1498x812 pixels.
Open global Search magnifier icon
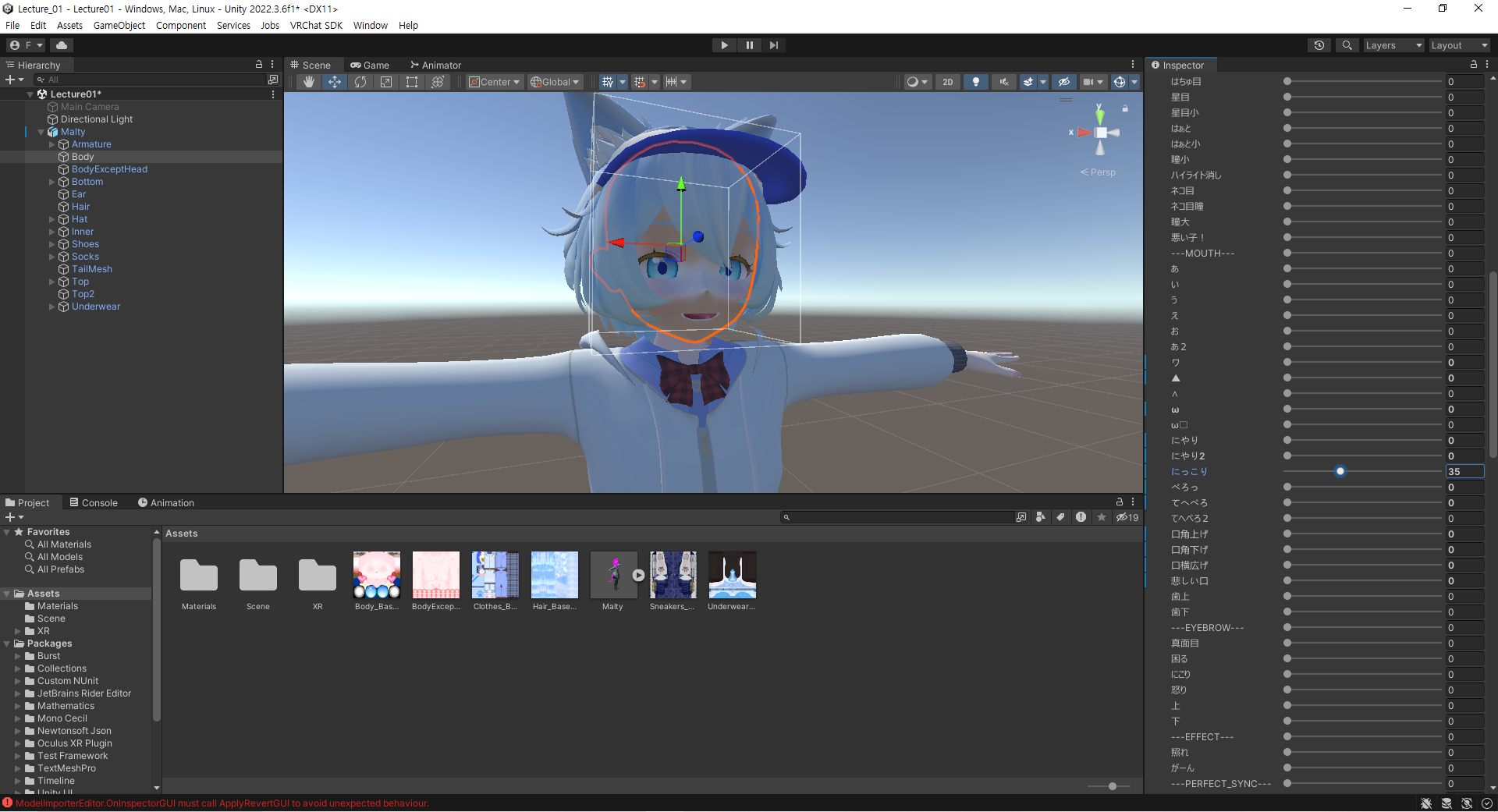coord(1347,45)
